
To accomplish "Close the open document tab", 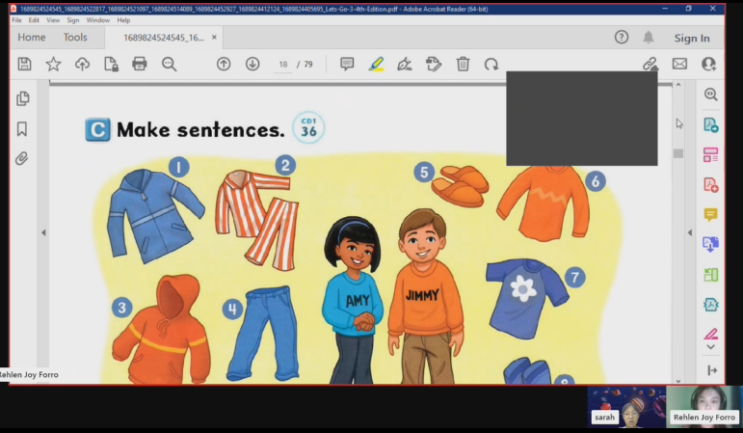I will (x=214, y=37).
